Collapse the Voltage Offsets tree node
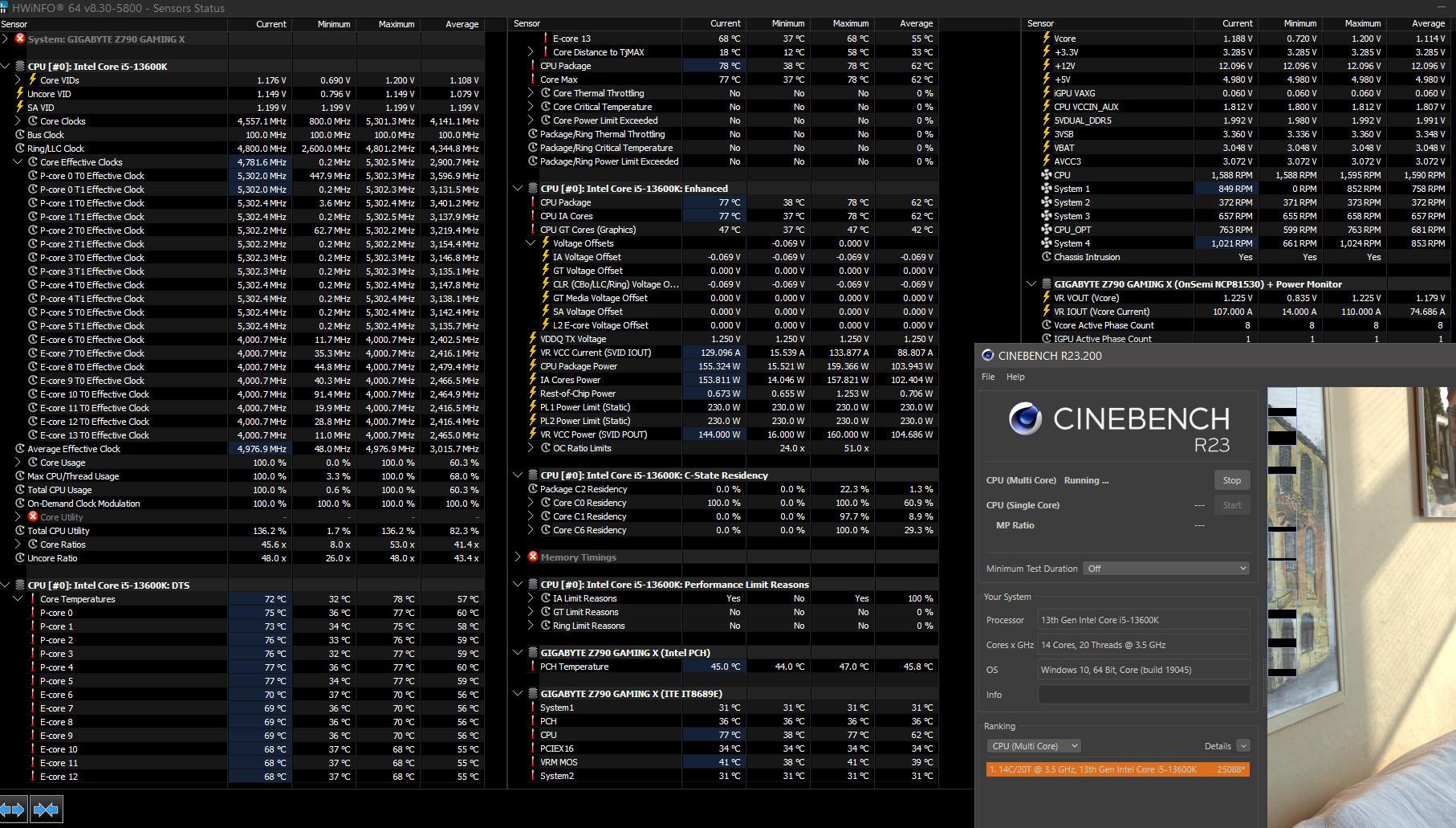Viewport: 1456px width, 828px height. pos(531,243)
